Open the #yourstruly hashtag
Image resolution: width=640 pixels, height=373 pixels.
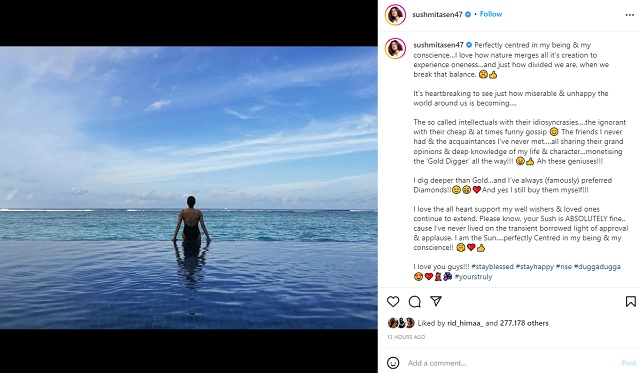[473, 277]
